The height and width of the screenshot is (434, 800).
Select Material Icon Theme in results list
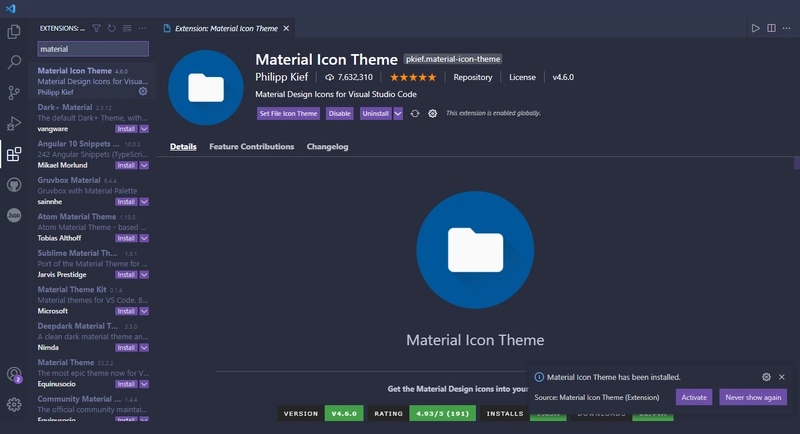(x=92, y=81)
